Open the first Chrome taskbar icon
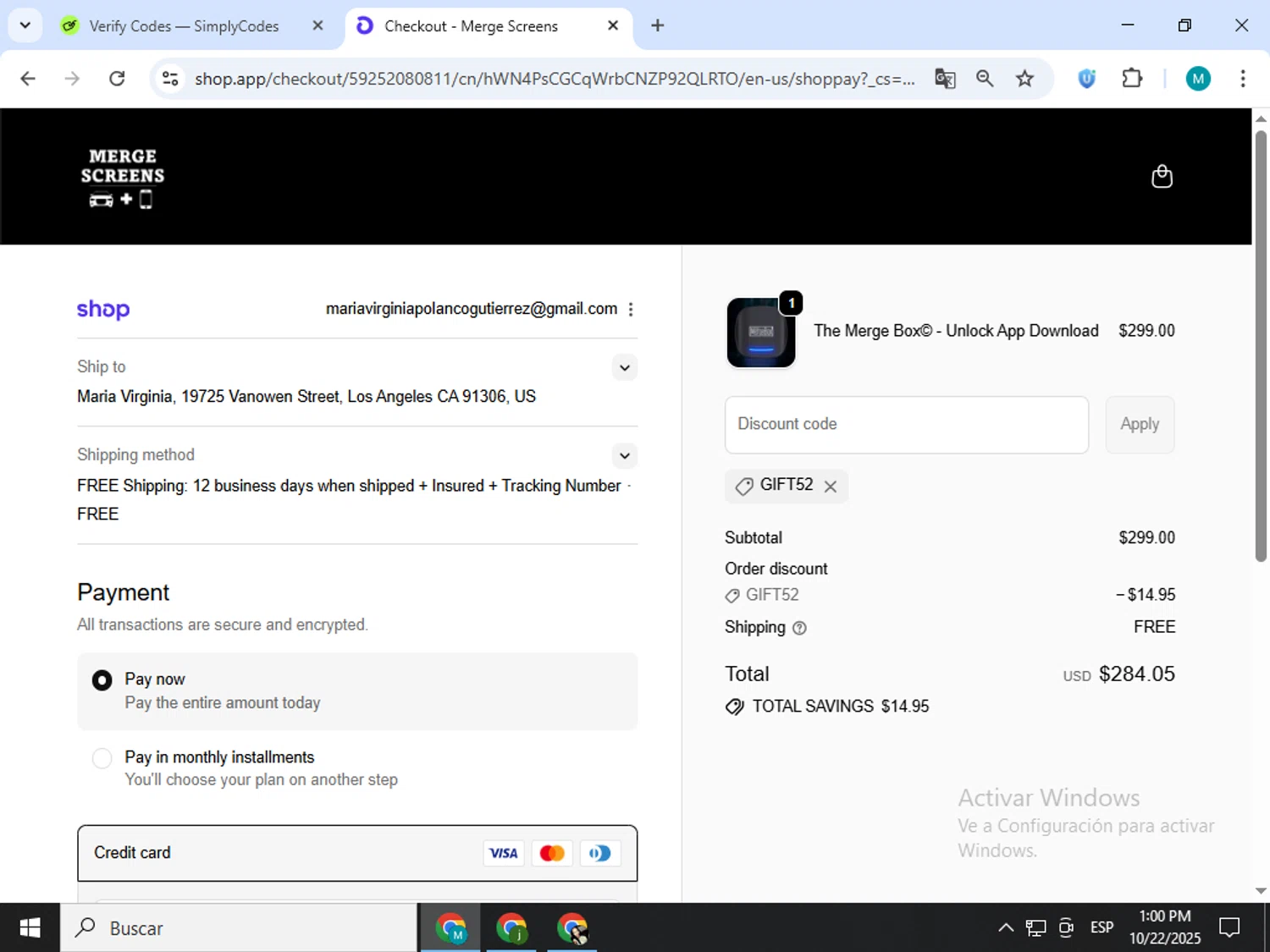This screenshot has height=952, width=1270. pyautogui.click(x=450, y=928)
